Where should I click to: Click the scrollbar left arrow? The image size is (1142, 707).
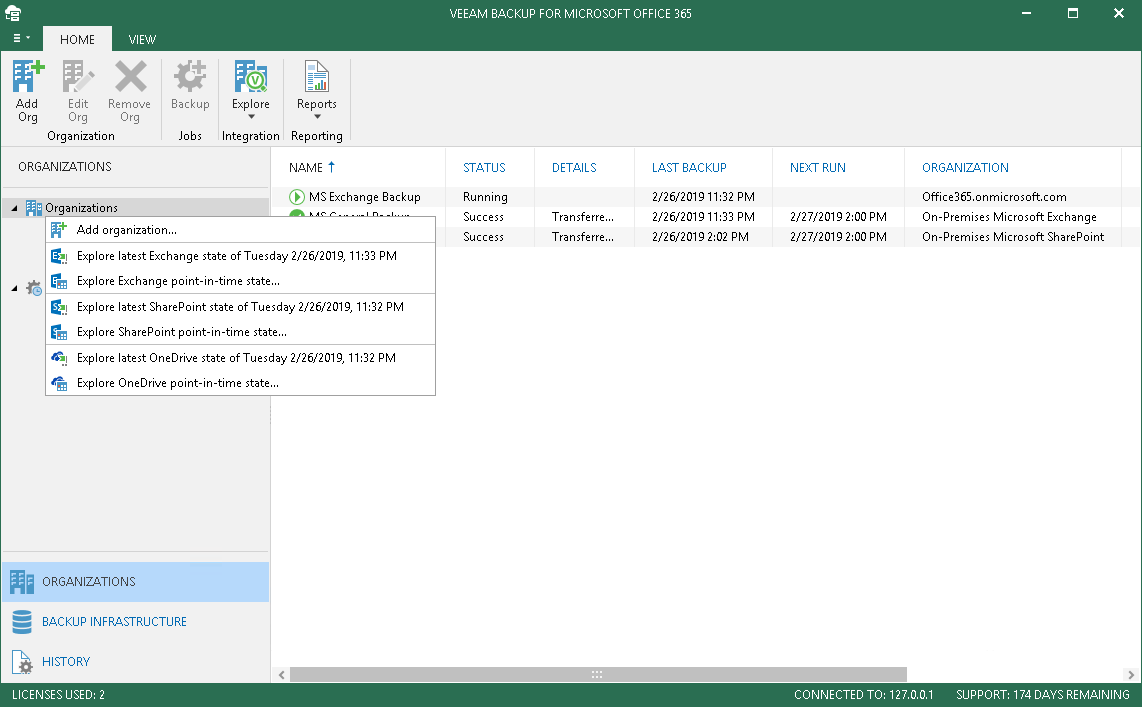point(282,675)
